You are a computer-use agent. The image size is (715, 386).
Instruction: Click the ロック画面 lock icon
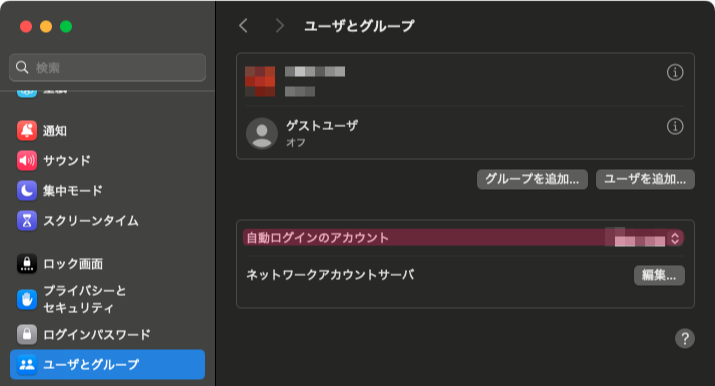[27, 263]
